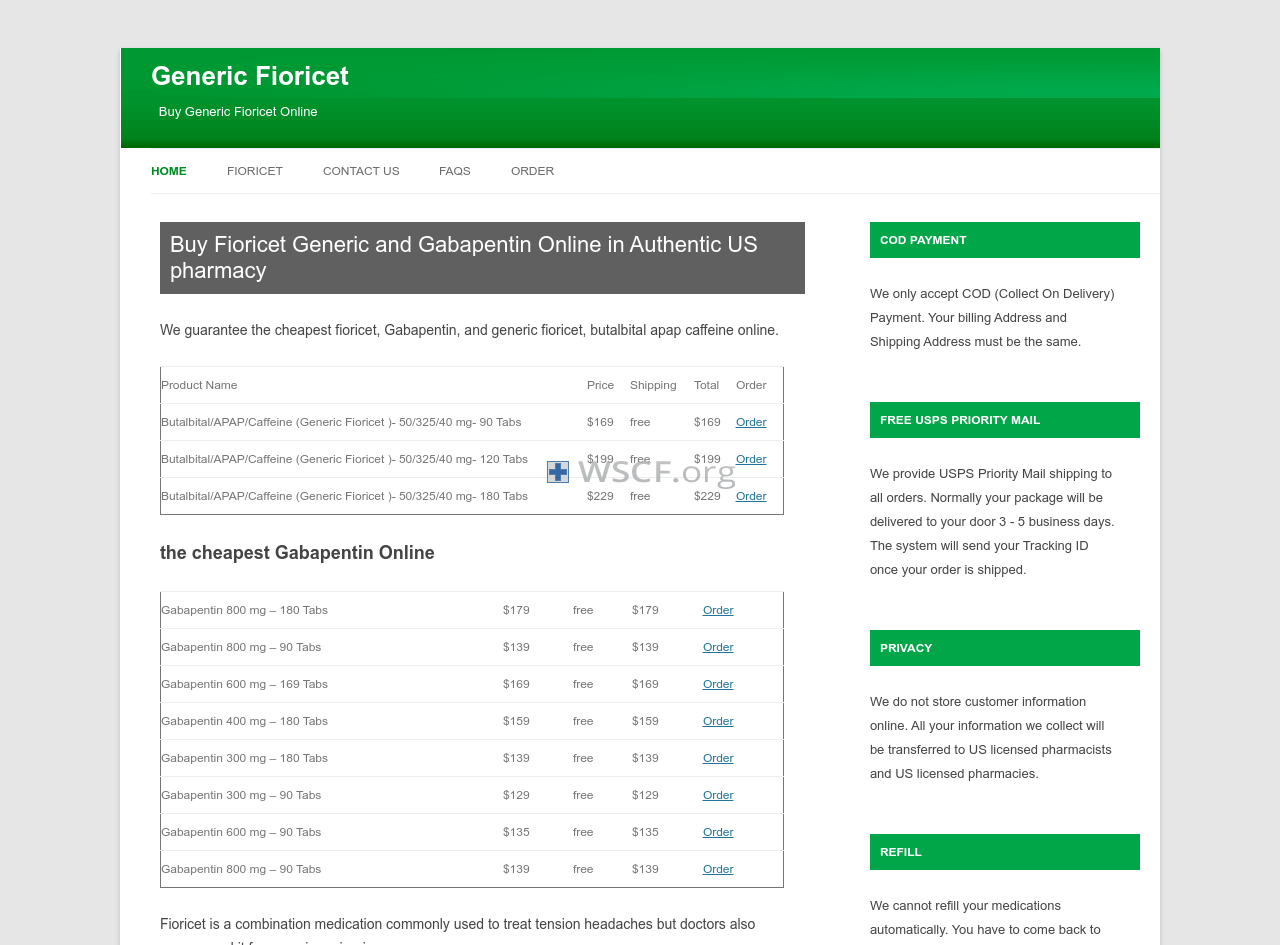Go to the HOME menu item

[x=169, y=171]
